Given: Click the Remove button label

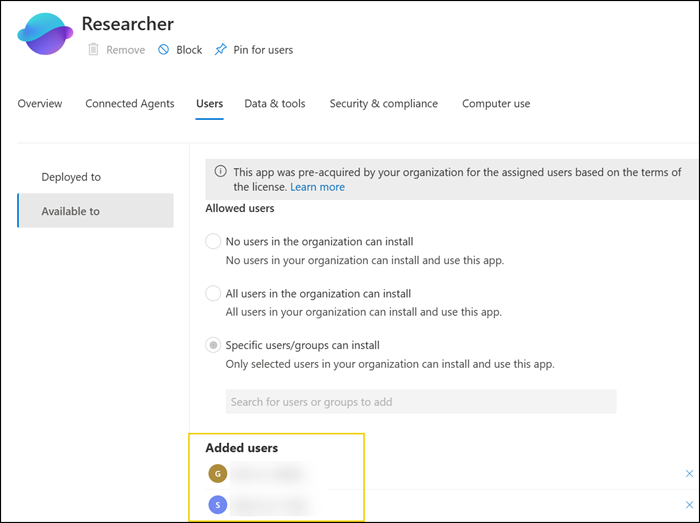Looking at the screenshot, I should pos(125,50).
